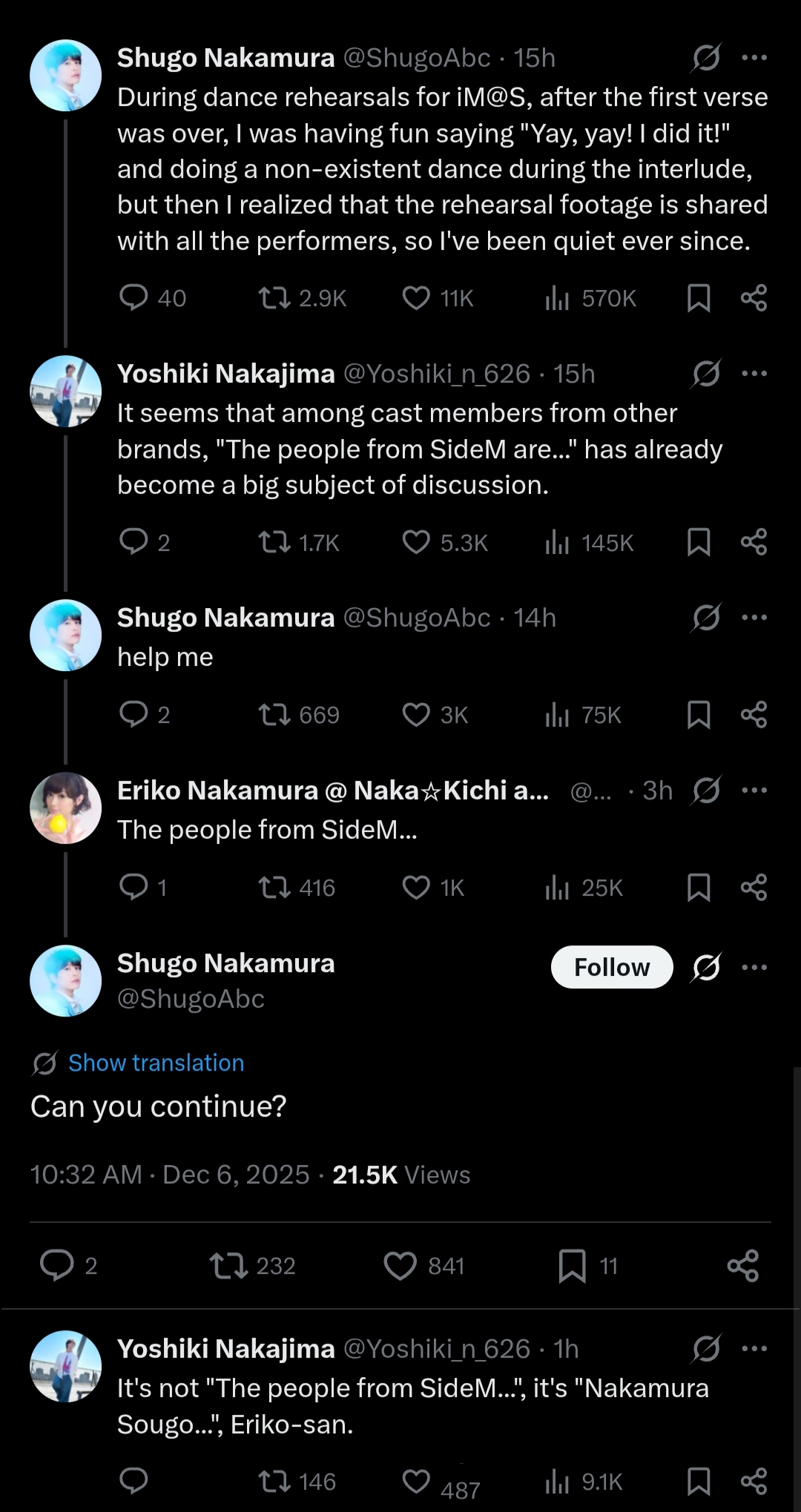The height and width of the screenshot is (1512, 801).
Task: Reply to Eriko Nakamura's SideM tweet
Action: click(133, 887)
